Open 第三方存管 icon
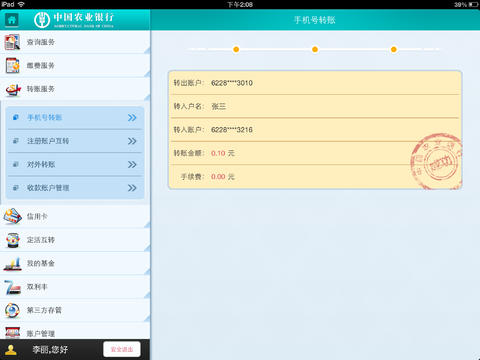480x360 pixels. [13, 310]
